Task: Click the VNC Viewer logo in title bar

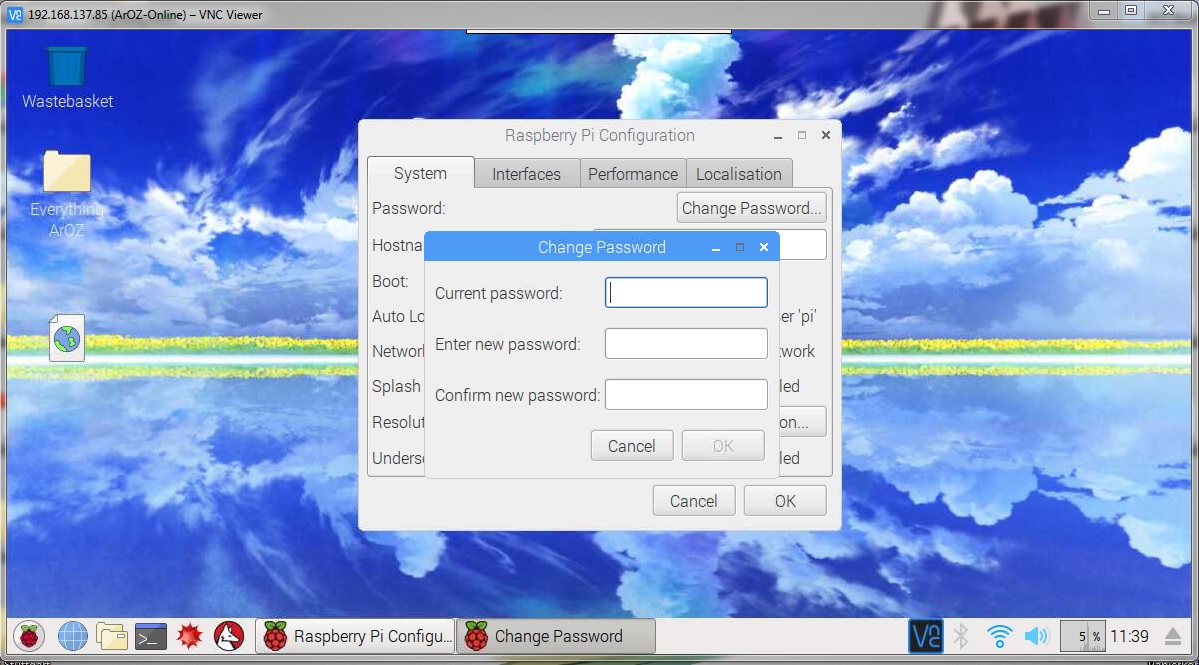Action: (15, 15)
